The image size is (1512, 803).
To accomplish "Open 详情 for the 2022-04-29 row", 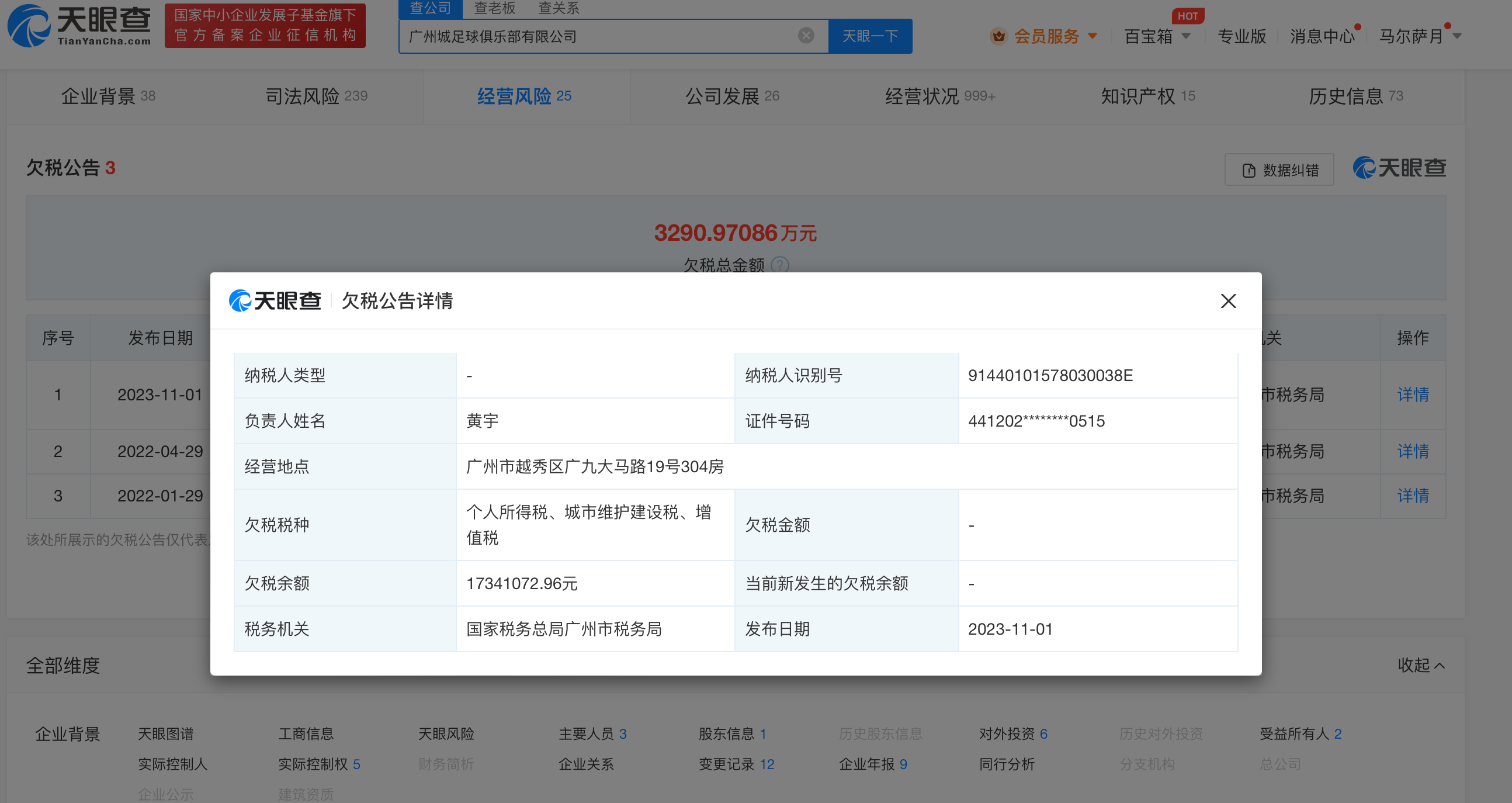I will tap(1413, 451).
